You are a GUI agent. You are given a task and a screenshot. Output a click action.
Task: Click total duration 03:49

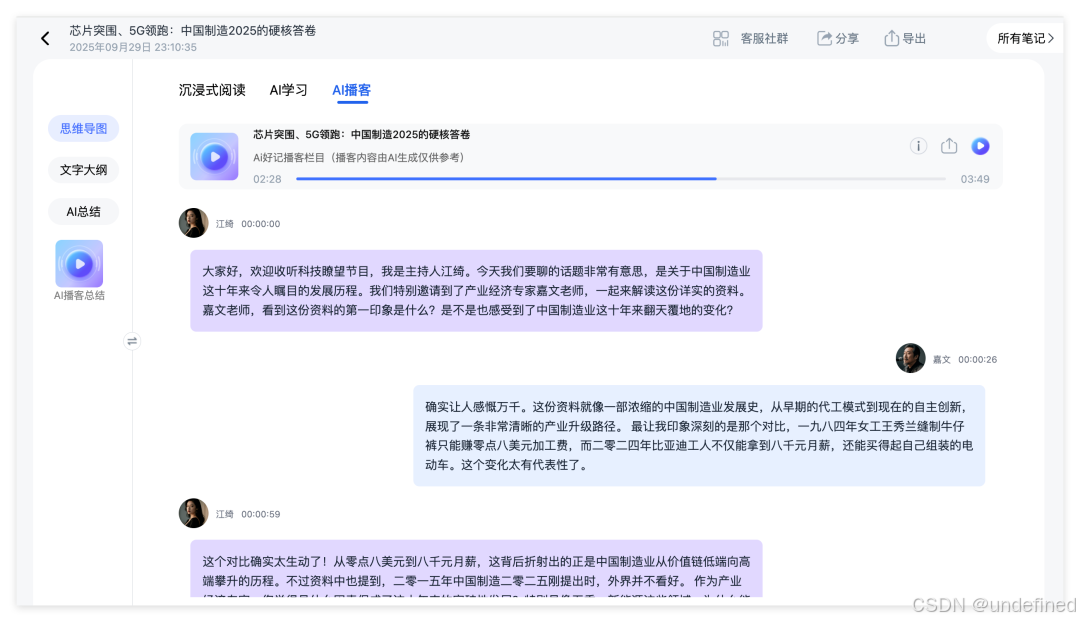pyautogui.click(x=975, y=179)
